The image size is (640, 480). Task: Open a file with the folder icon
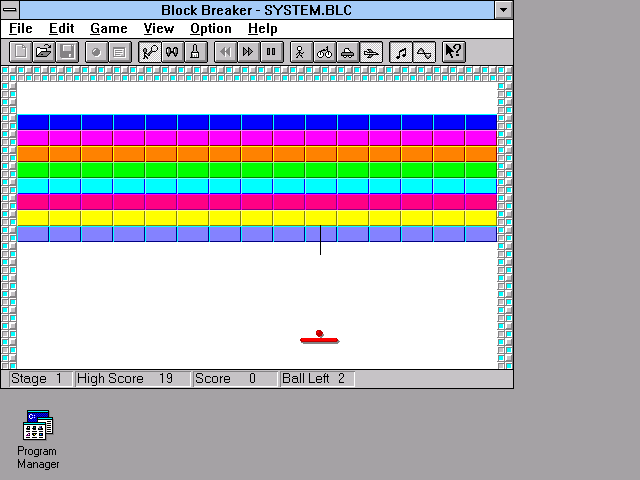43,51
